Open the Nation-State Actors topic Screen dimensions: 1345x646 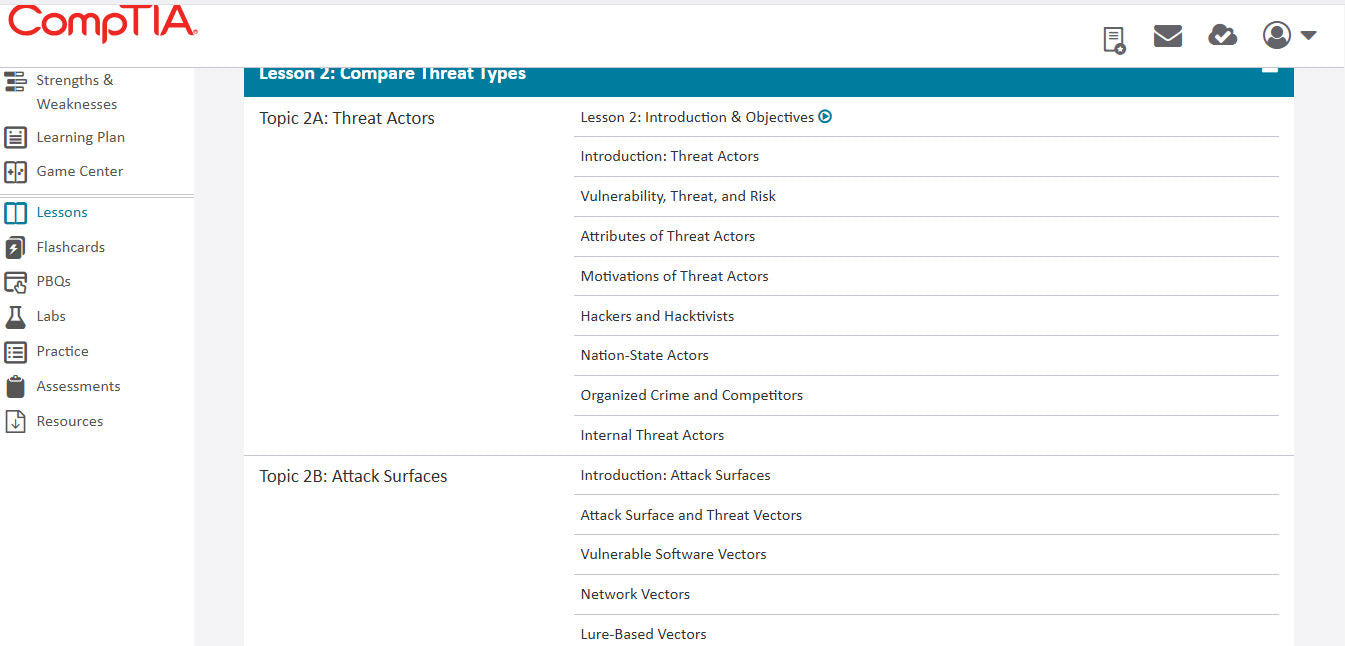coord(645,355)
